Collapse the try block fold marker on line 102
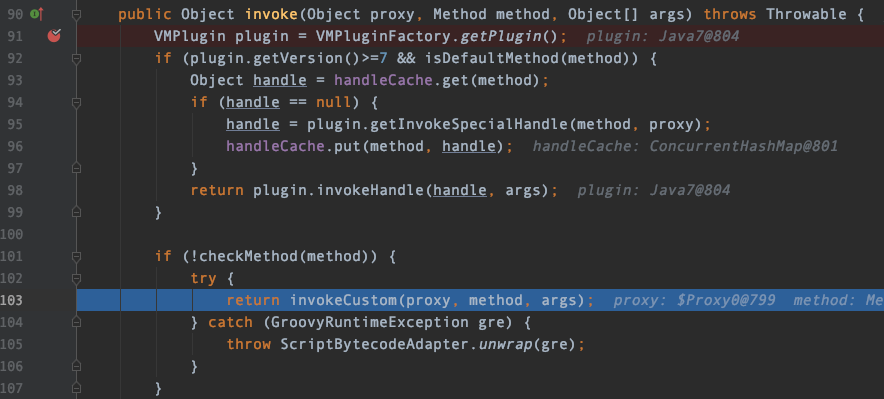 coord(77,278)
